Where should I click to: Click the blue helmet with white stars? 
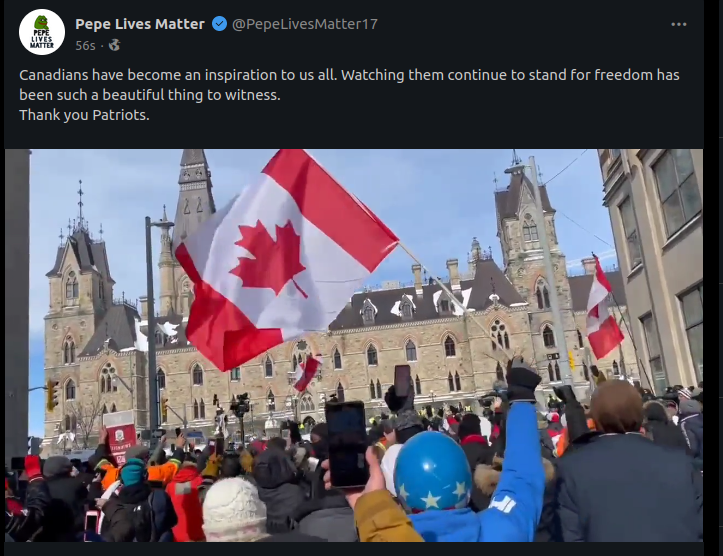click(433, 471)
